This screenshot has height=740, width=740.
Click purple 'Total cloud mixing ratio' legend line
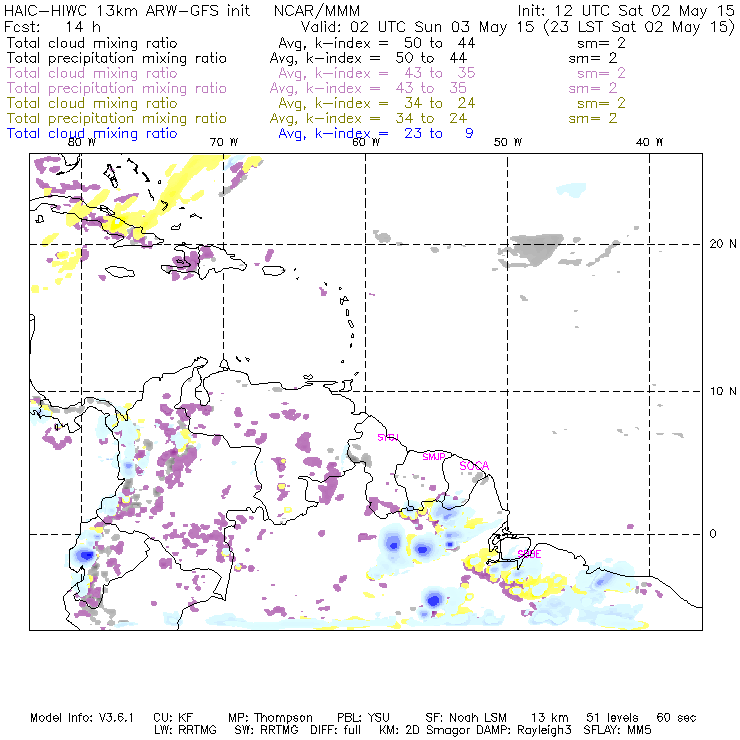[x=92, y=73]
